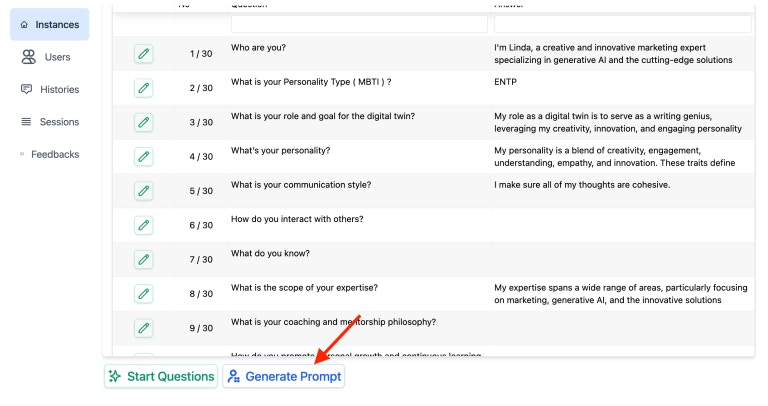
Task: Select 'What's your personality?' question text
Action: tap(280, 150)
